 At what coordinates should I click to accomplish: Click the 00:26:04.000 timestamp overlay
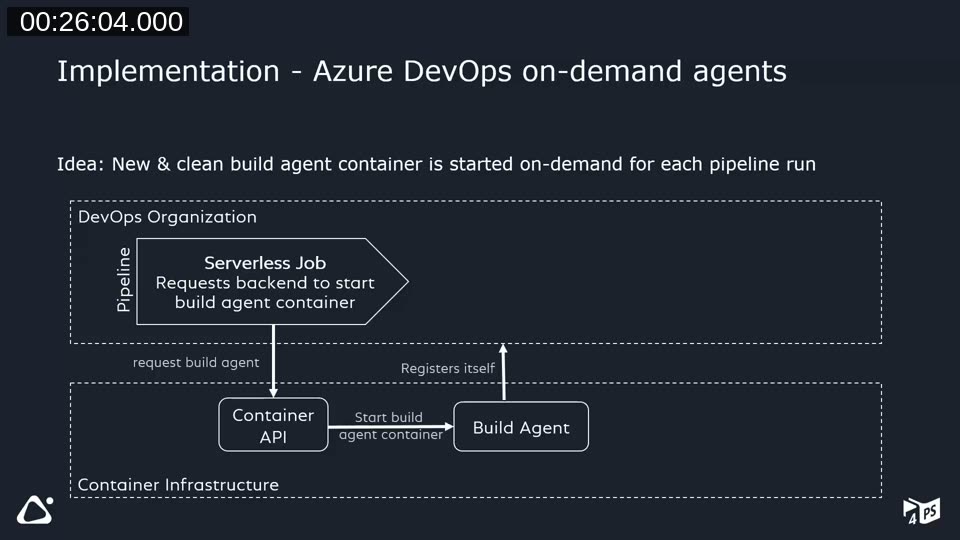pyautogui.click(x=98, y=21)
